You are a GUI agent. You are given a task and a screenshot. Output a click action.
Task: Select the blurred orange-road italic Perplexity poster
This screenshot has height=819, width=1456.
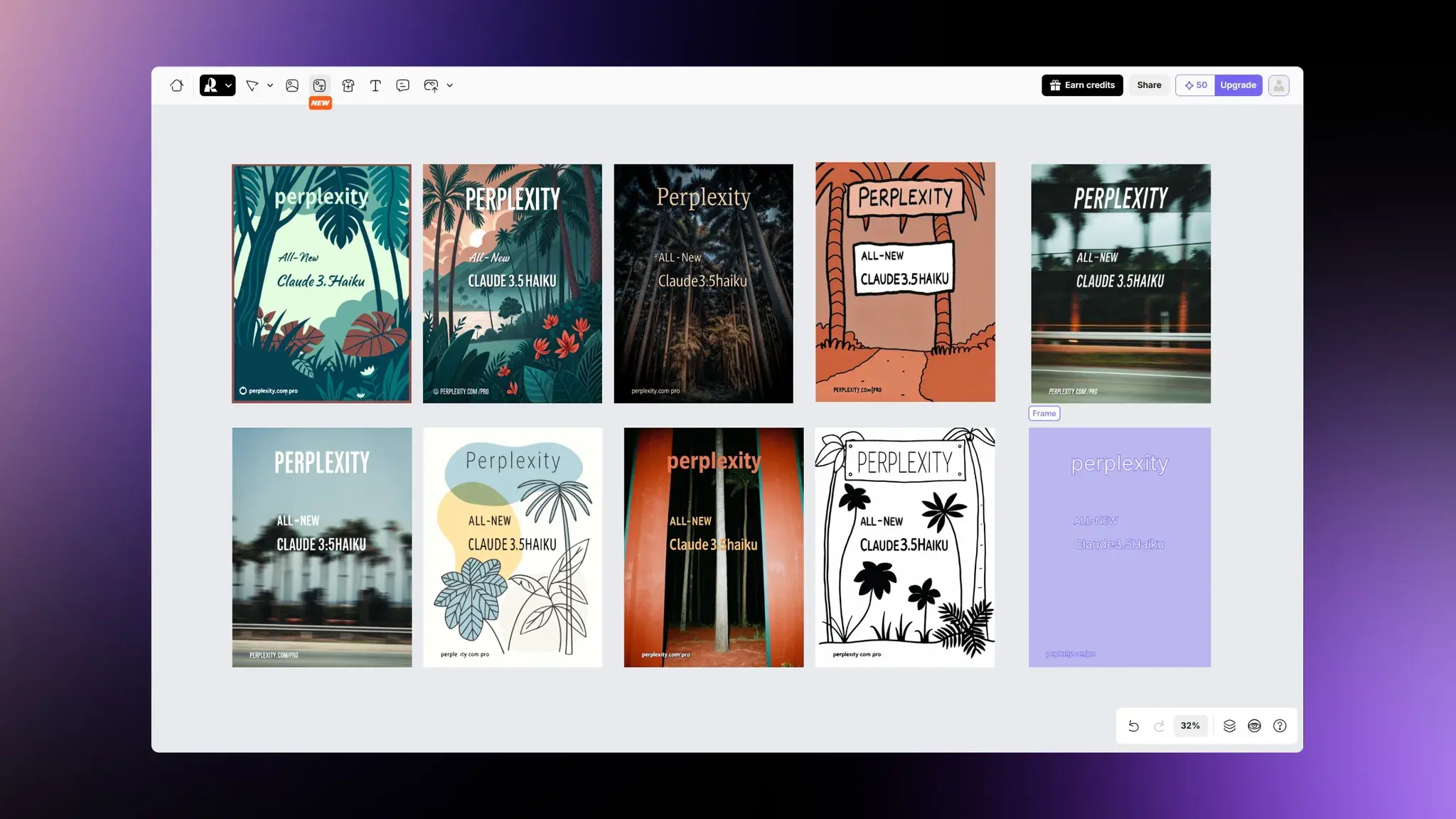coord(1121,284)
